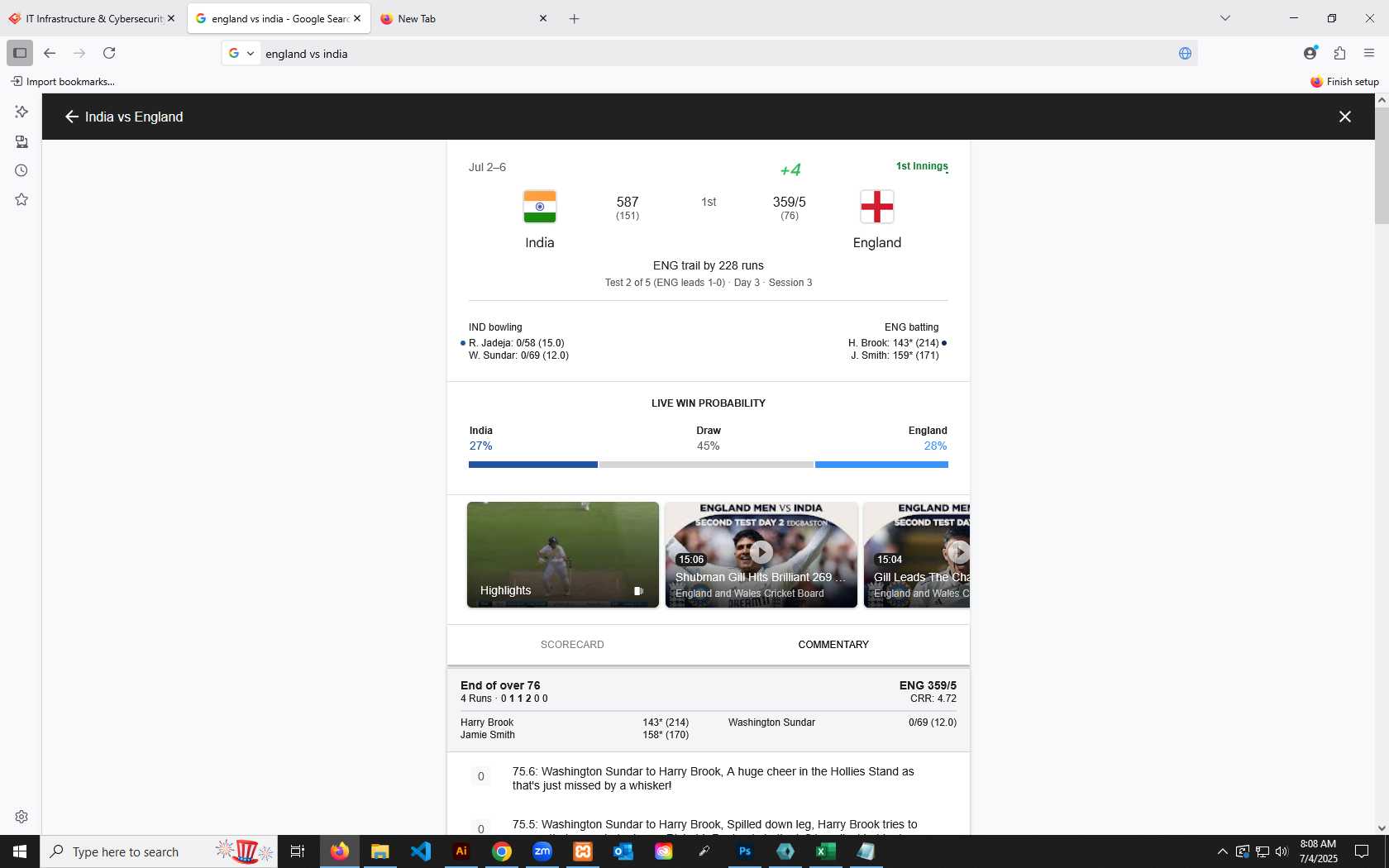The height and width of the screenshot is (868, 1389).
Task: Open synced tabs sidebar icon
Action: pyautogui.click(x=21, y=141)
